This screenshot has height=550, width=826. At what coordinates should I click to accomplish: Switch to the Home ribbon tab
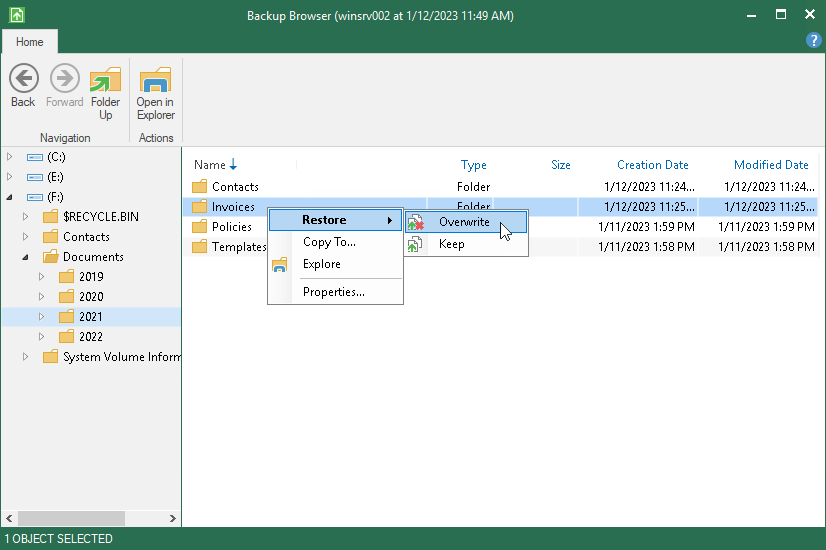click(x=30, y=42)
